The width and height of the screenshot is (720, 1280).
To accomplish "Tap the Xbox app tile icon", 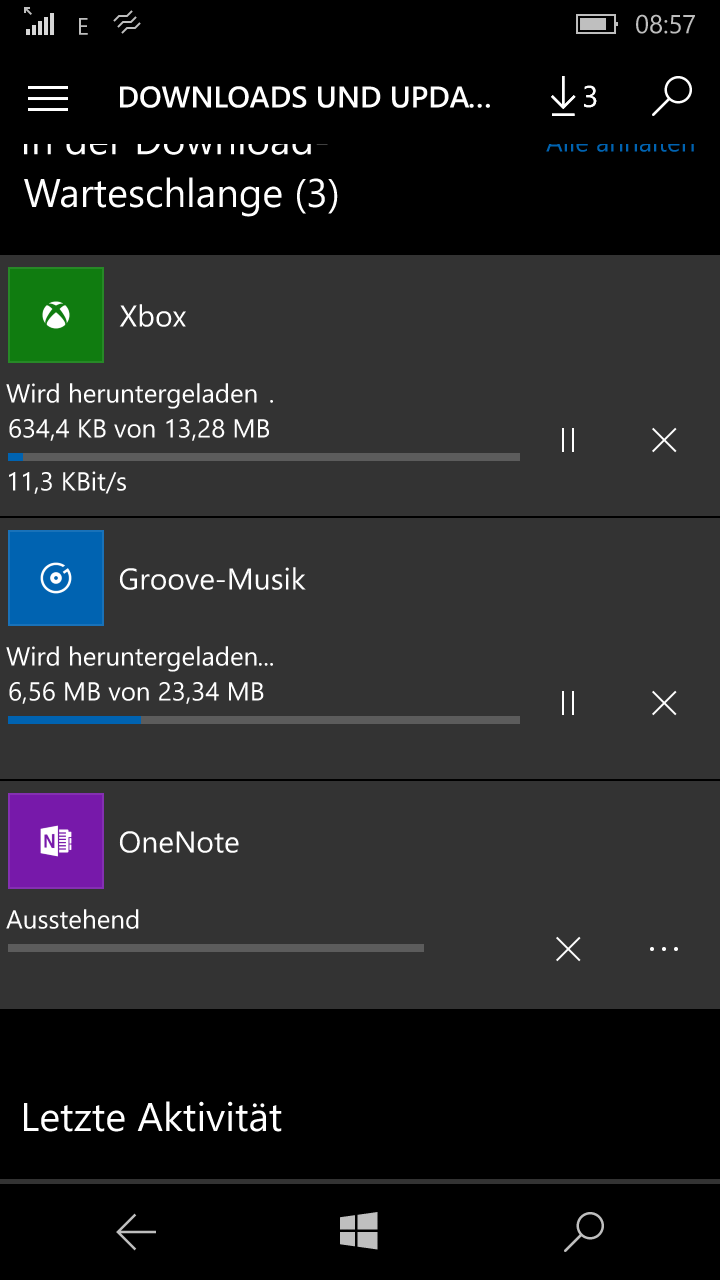I will pos(56,315).
